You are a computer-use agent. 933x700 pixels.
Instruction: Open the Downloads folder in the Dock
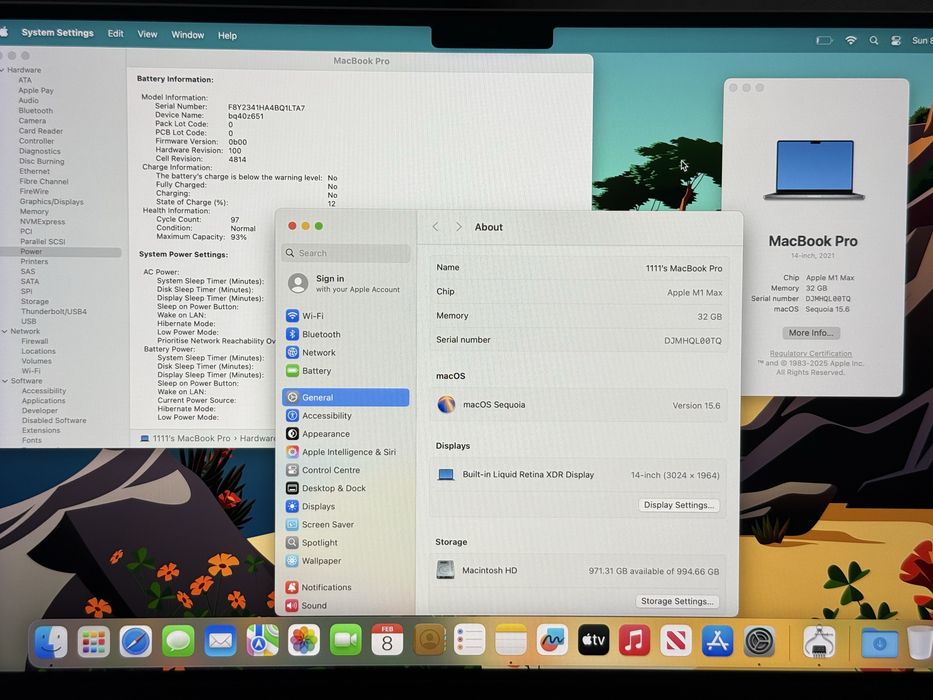(879, 643)
